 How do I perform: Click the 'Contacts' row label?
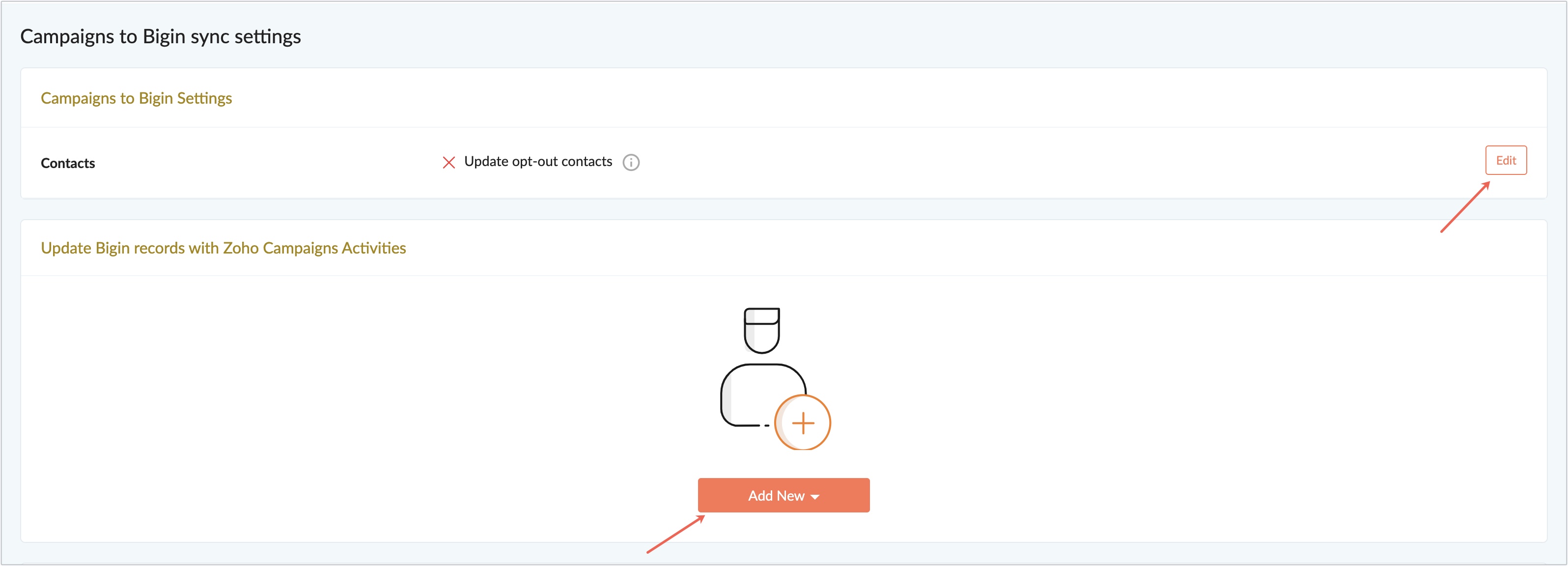coord(68,163)
